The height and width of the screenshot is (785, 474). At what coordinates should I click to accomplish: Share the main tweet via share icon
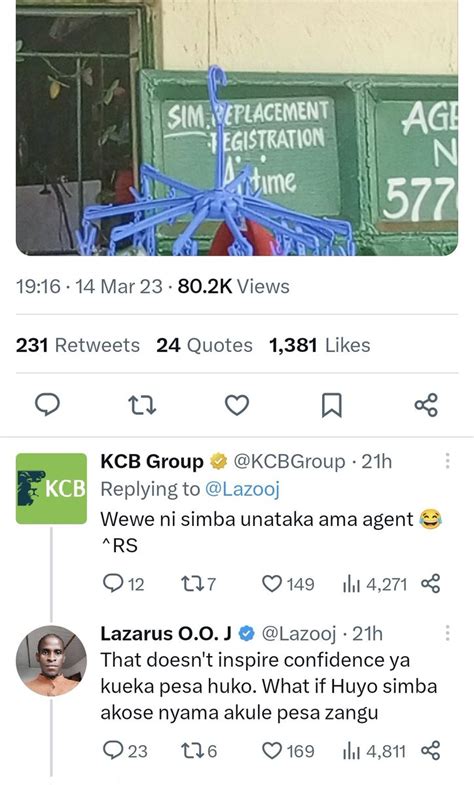click(426, 405)
